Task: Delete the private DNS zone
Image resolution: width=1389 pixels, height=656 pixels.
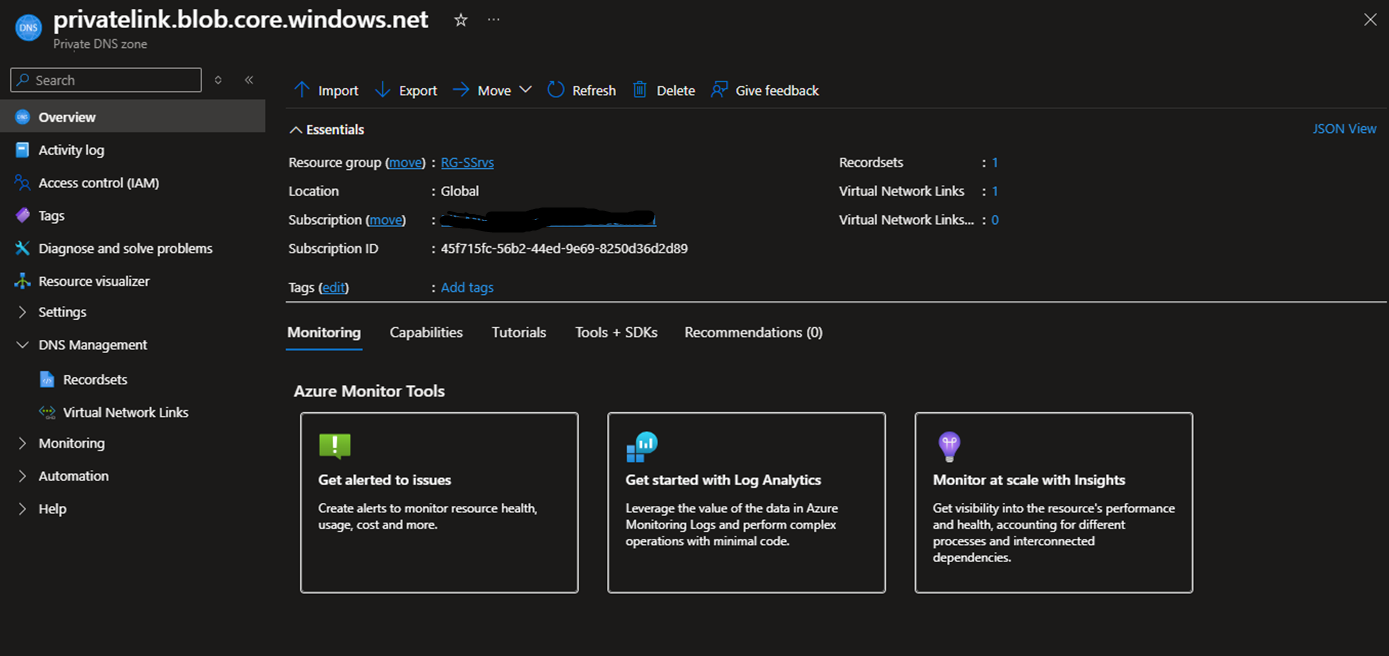Action: (x=663, y=89)
